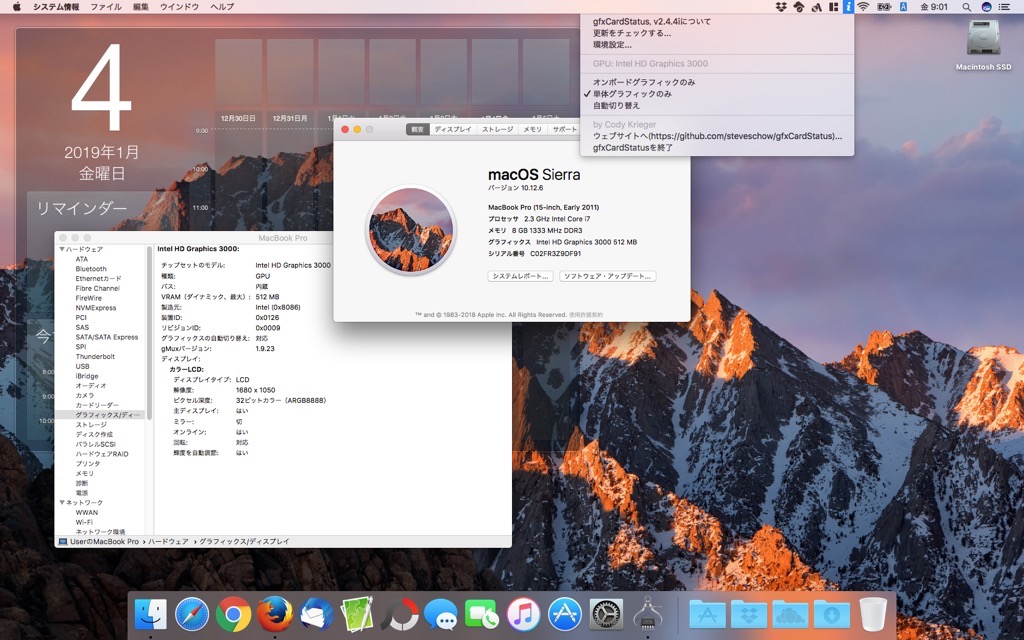Select ストレージ in the System Information sidebar
This screenshot has width=1024, height=640.
pyautogui.click(x=91, y=424)
